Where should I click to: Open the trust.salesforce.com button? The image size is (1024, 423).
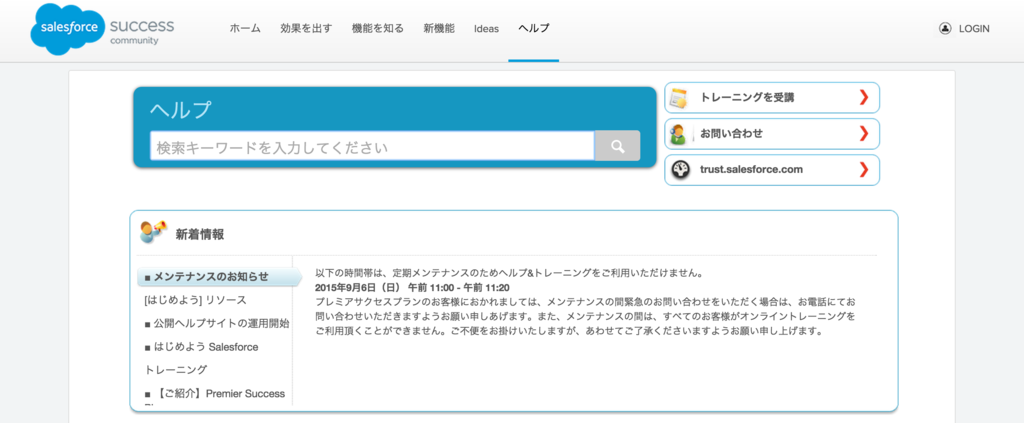pos(772,170)
